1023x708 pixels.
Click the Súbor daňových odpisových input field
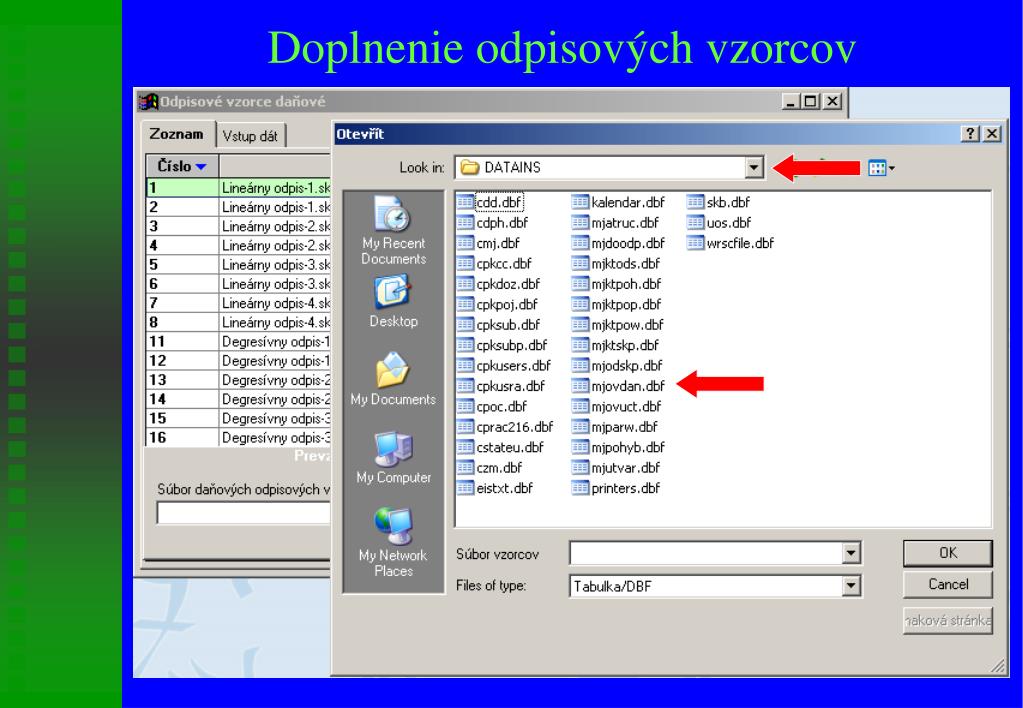coord(244,513)
